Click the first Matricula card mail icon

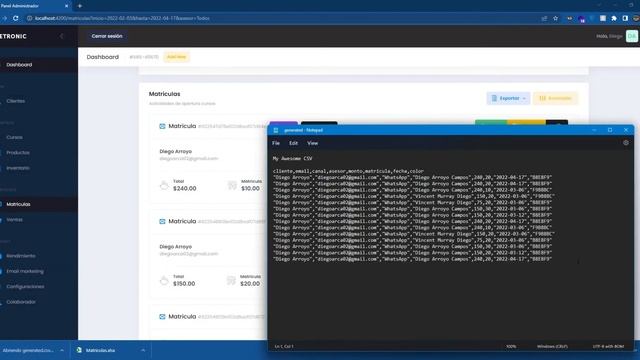point(162,126)
